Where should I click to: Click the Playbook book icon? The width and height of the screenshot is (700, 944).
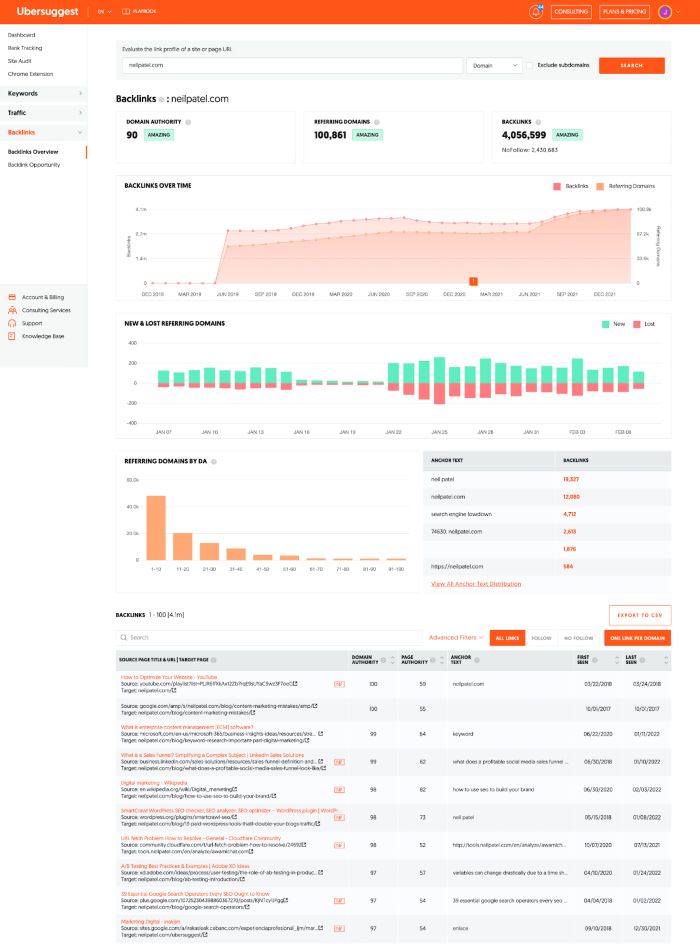pyautogui.click(x=126, y=11)
